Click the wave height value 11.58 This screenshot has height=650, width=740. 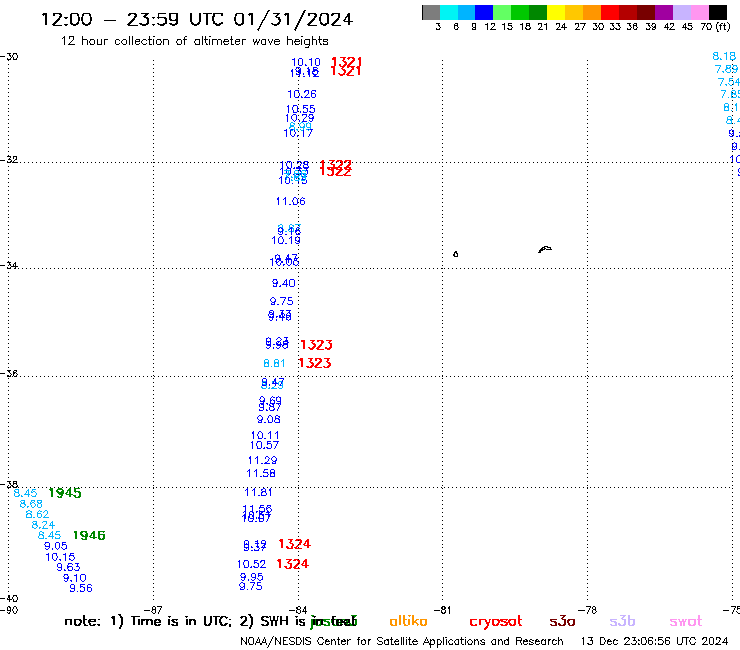tap(261, 473)
